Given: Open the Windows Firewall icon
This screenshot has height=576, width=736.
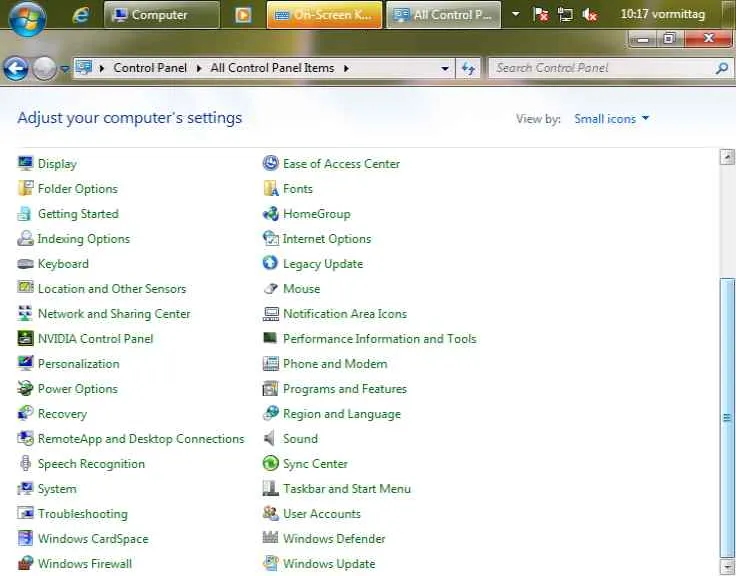Looking at the screenshot, I should click(x=25, y=563).
